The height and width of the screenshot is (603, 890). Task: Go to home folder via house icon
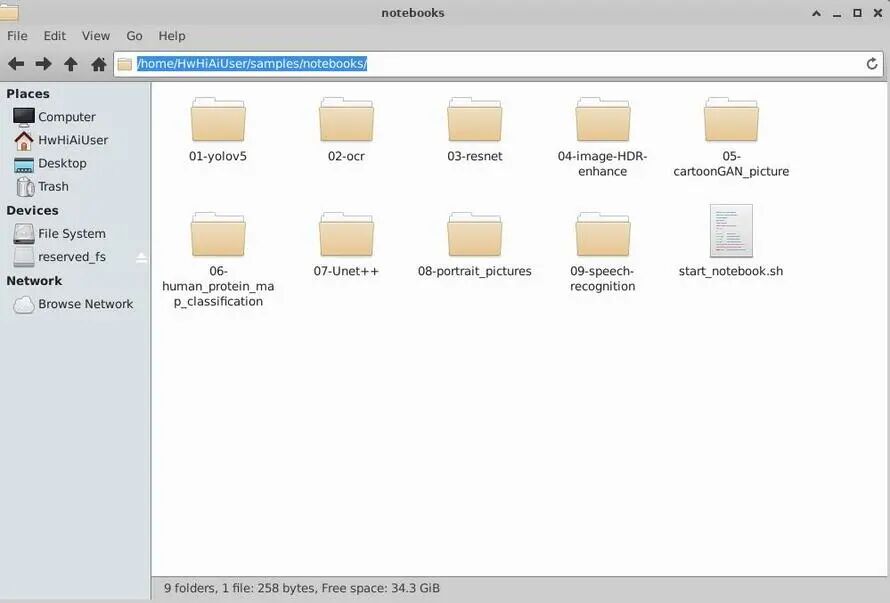[x=99, y=64]
